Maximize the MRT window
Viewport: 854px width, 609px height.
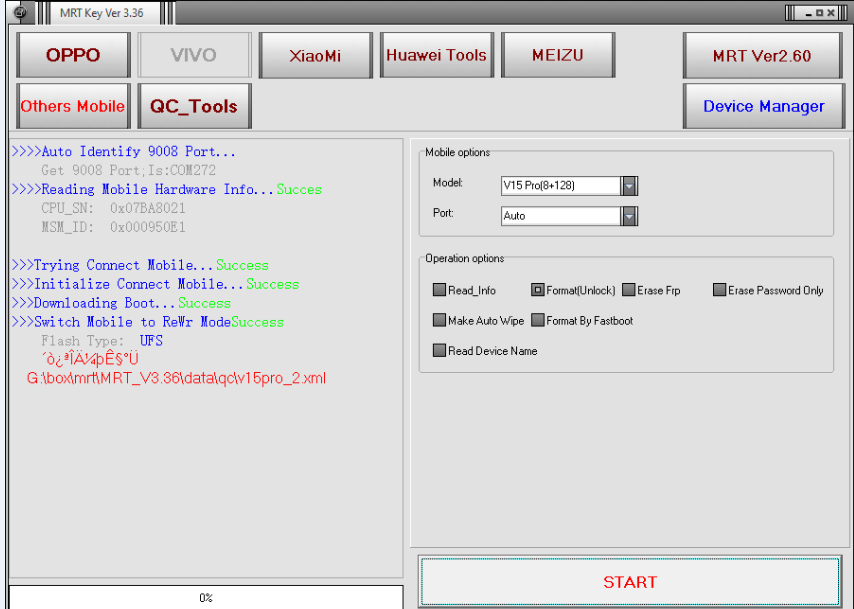click(x=819, y=13)
